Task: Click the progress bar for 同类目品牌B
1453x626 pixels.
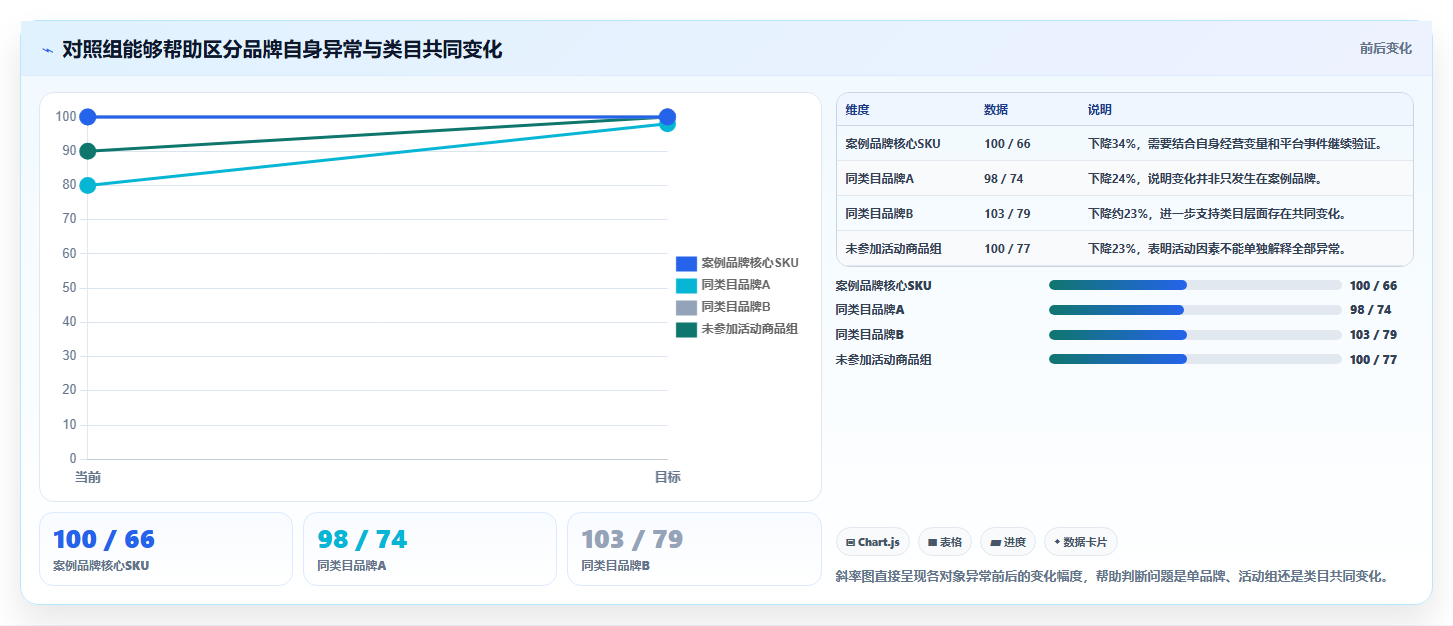Action: click(x=1195, y=335)
